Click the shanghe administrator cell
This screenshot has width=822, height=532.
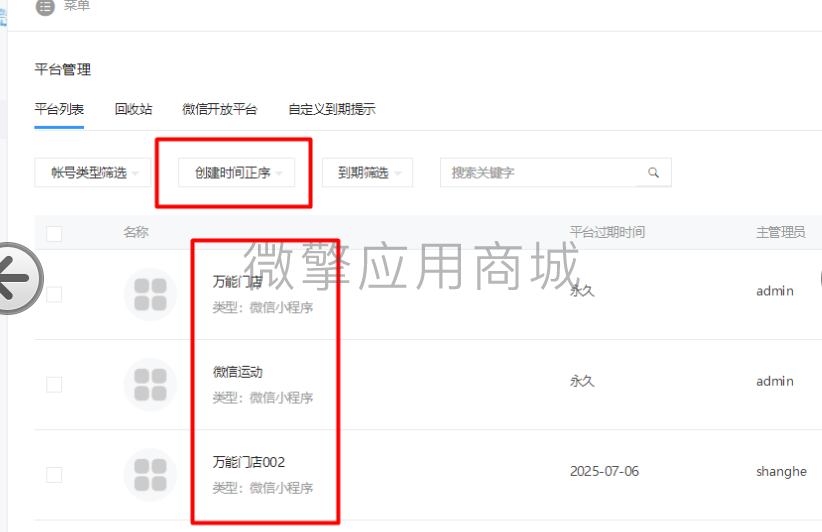781,471
